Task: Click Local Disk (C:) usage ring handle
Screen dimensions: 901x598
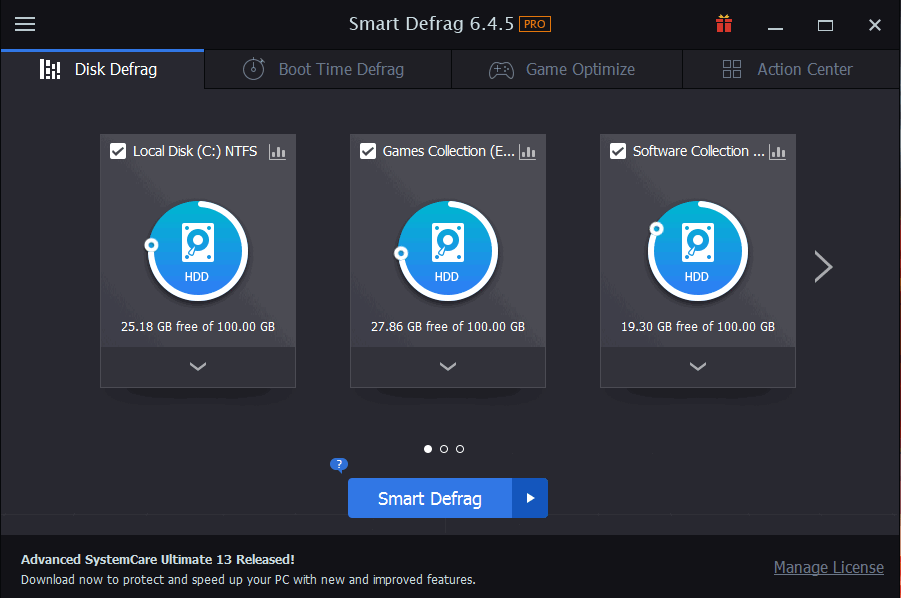Action: pyautogui.click(x=151, y=245)
